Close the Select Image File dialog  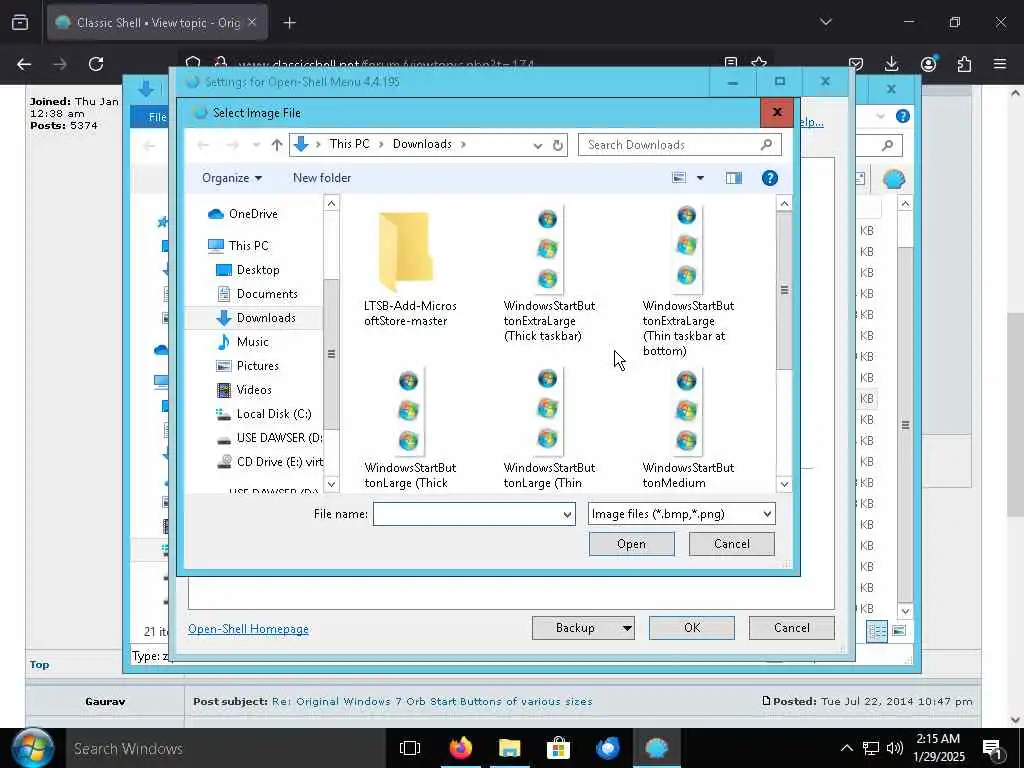[x=777, y=112]
